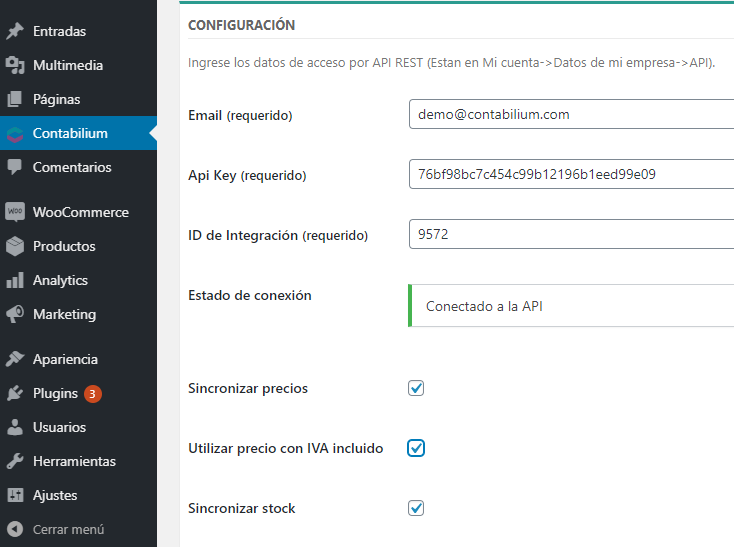Click the Entradas pushpin icon
Image resolution: width=734 pixels, height=547 pixels.
(x=15, y=31)
